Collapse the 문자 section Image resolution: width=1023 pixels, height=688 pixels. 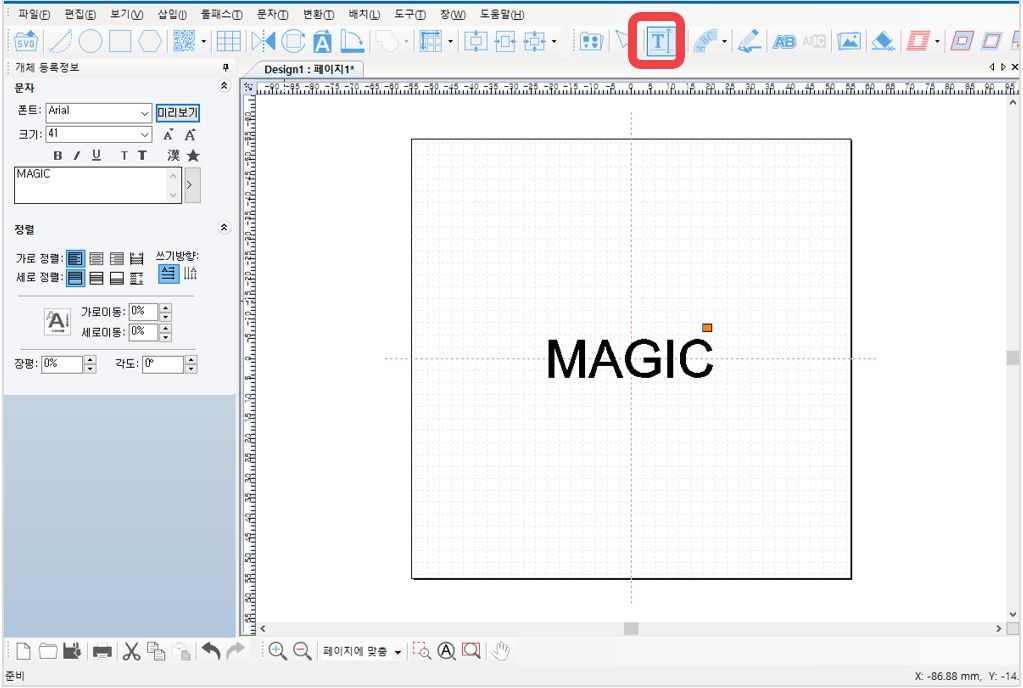point(224,85)
